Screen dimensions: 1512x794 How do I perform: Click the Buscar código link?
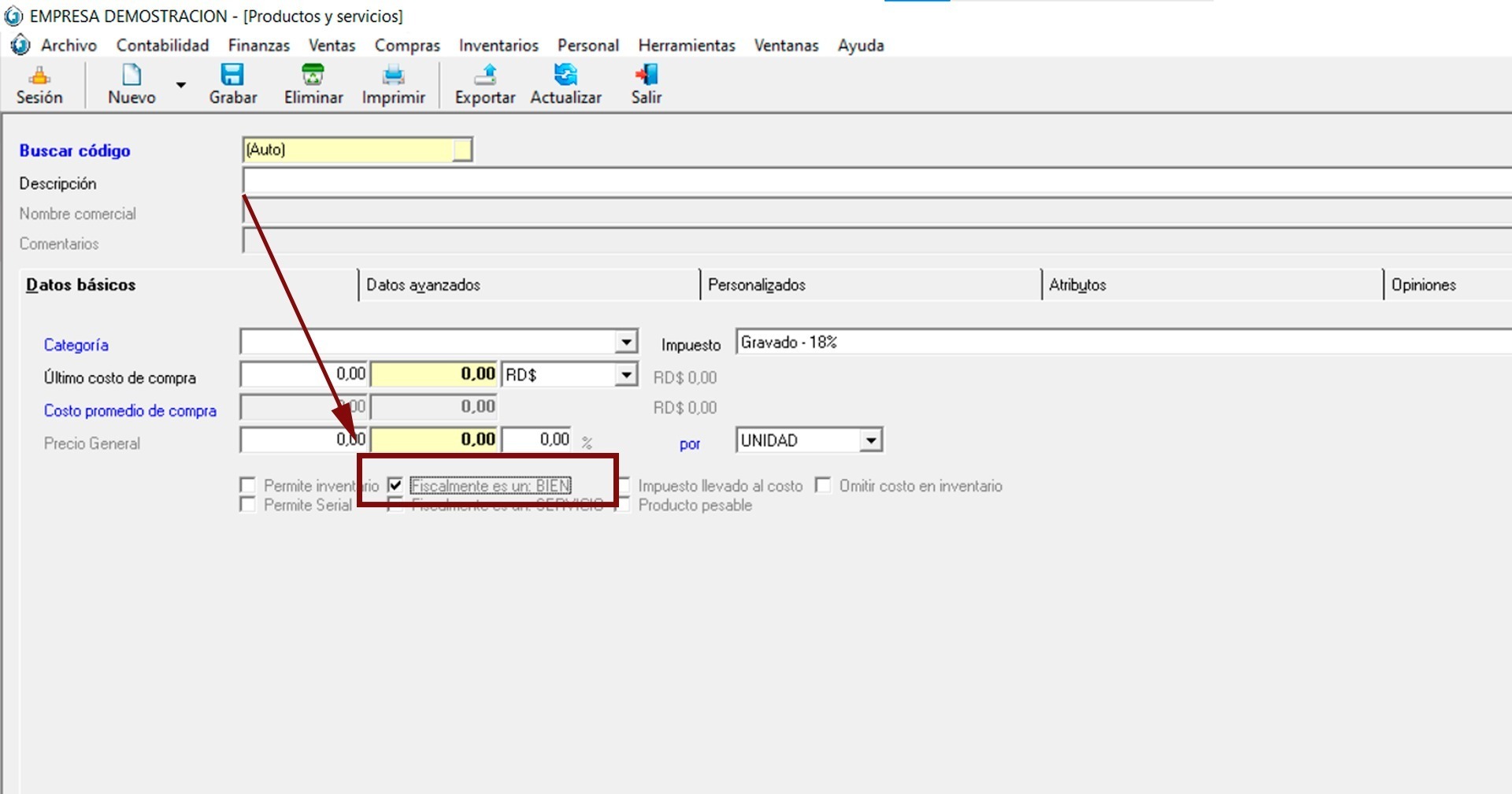click(75, 150)
